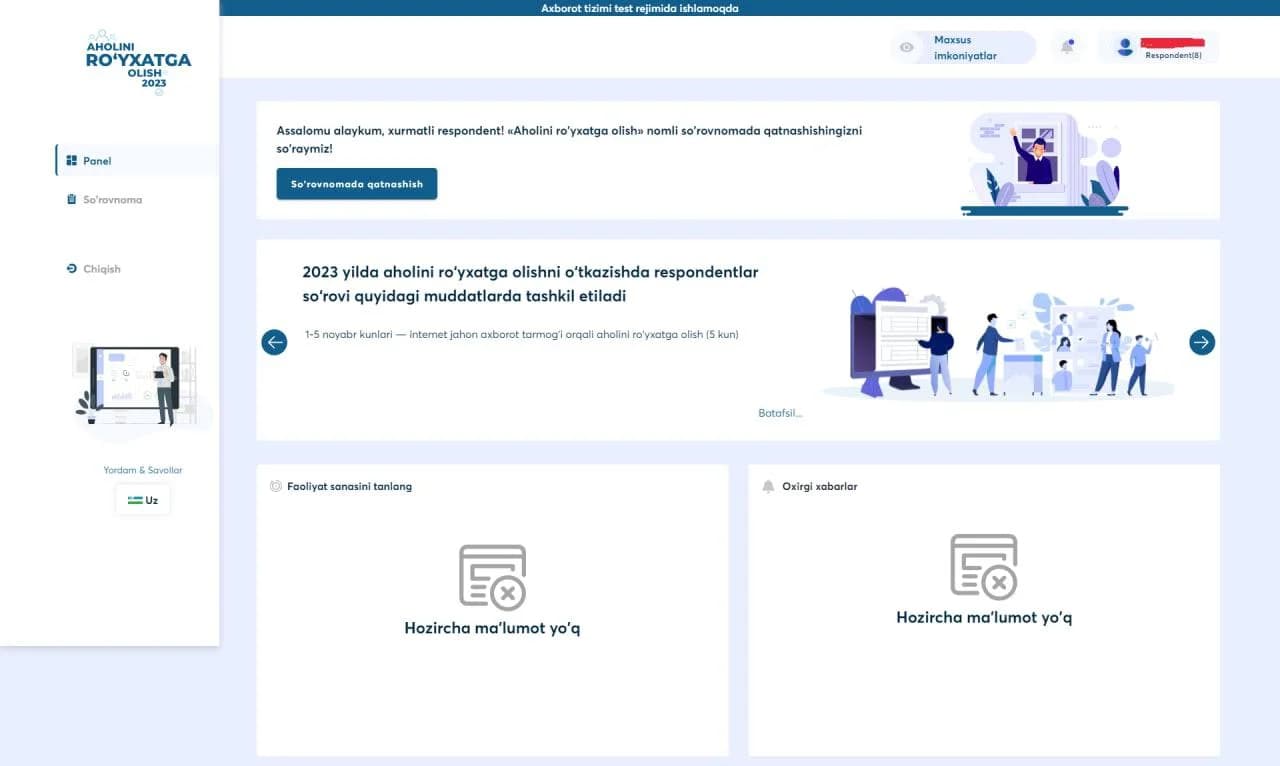Select the Panel menu item

[x=137, y=160]
